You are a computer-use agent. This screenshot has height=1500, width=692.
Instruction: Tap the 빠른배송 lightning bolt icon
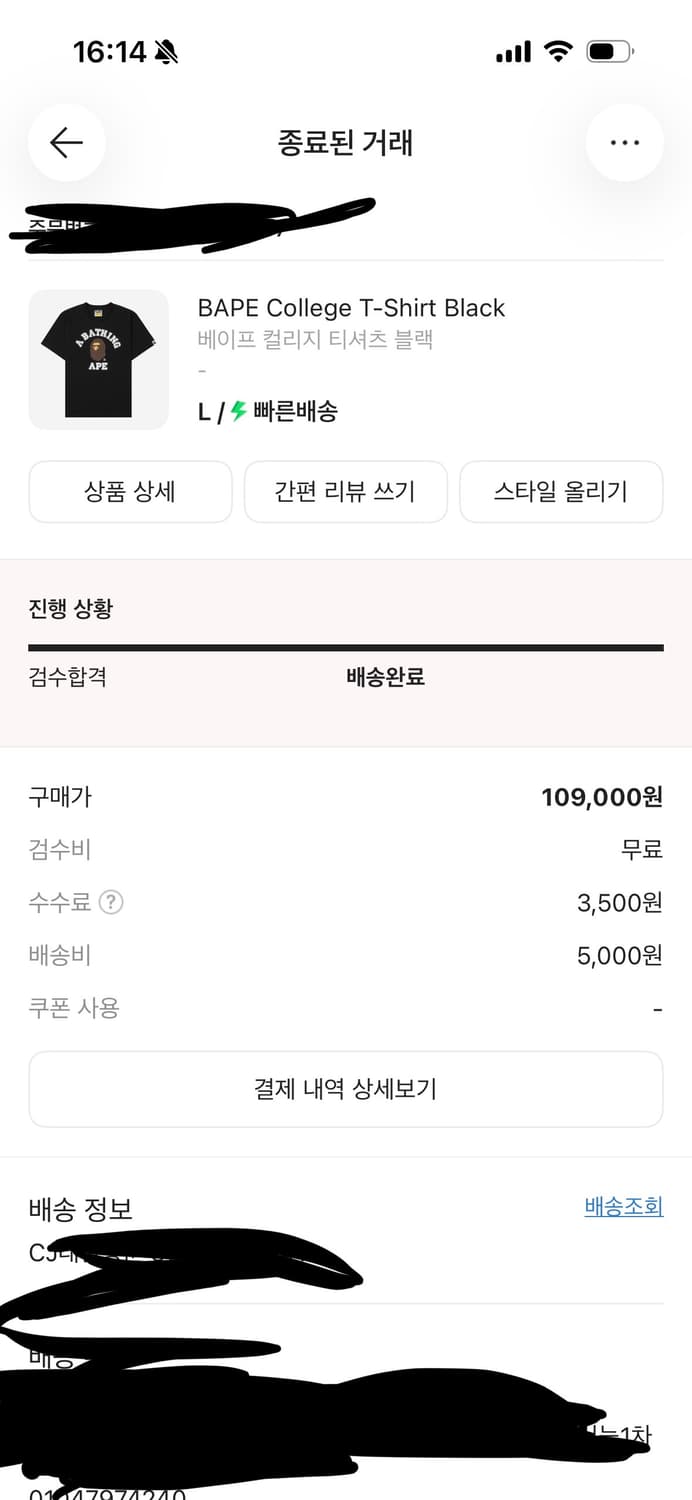(237, 411)
